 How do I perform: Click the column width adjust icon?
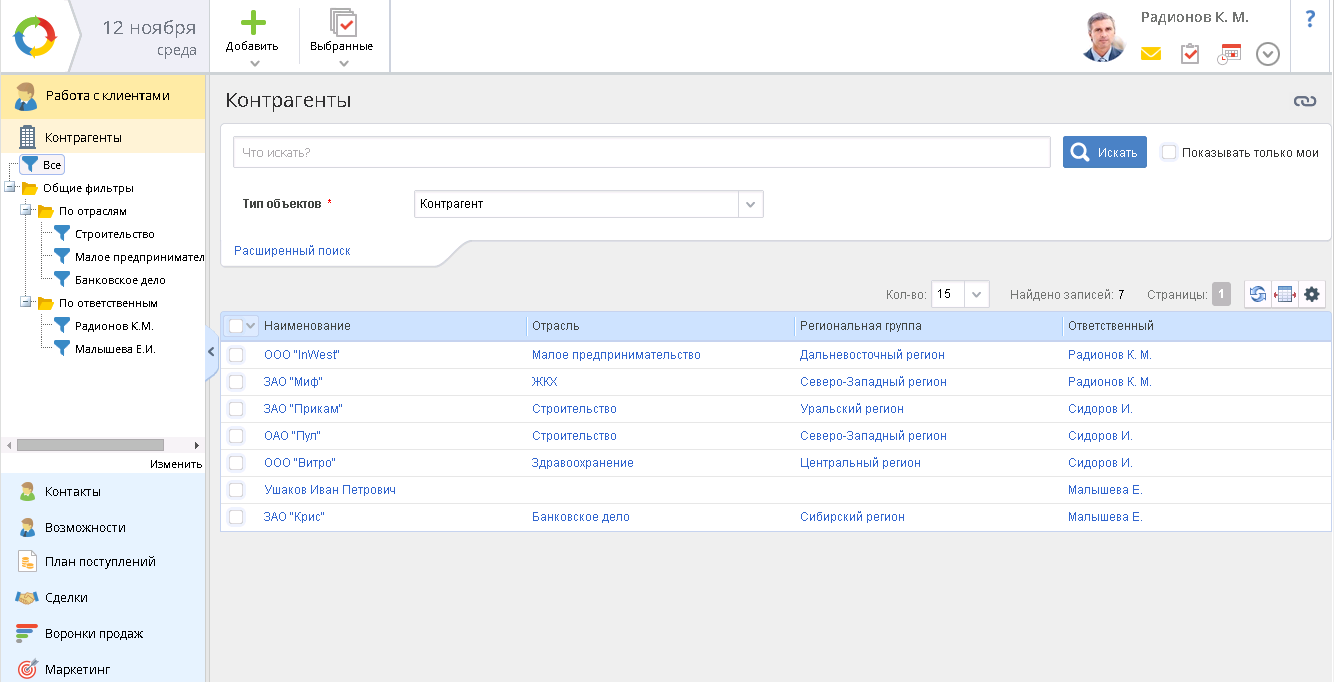pos(1285,294)
